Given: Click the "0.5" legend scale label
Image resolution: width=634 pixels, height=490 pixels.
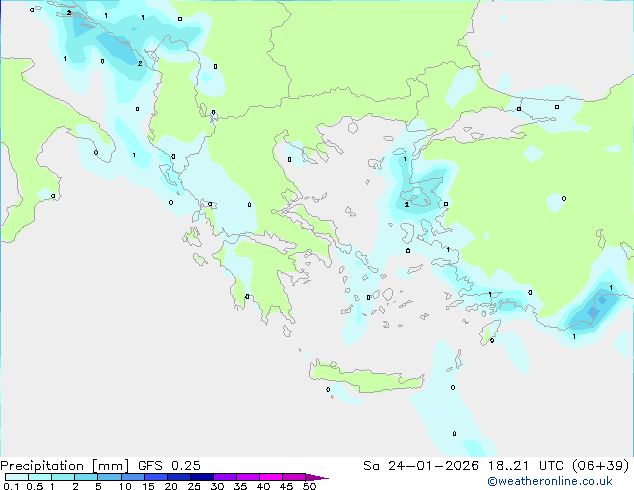Looking at the screenshot, I should pos(35,486).
